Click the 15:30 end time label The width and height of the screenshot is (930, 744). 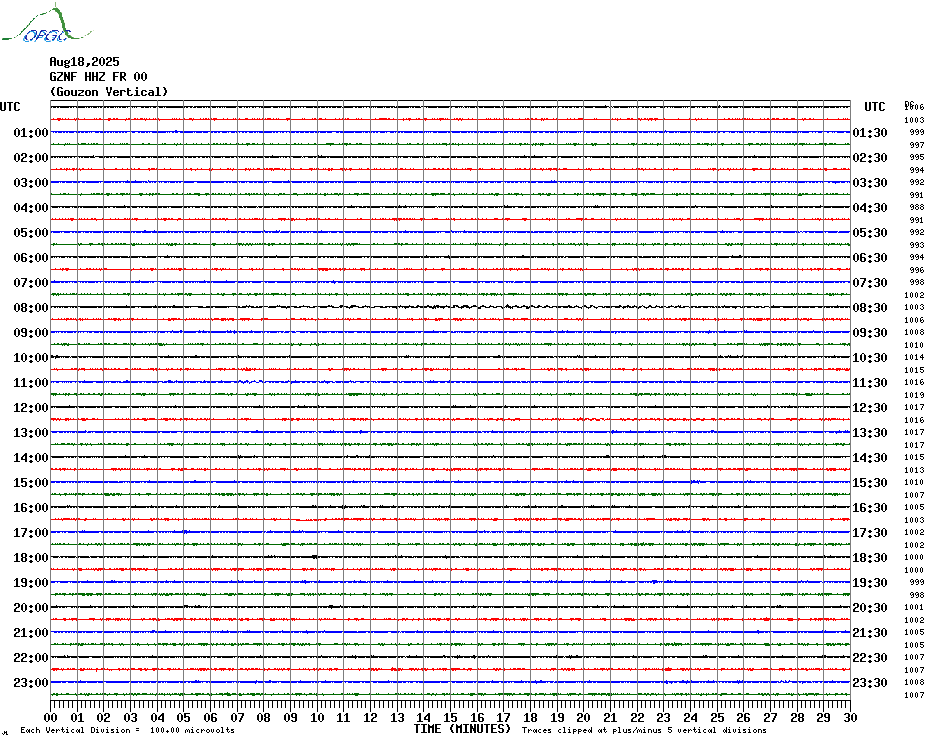(870, 483)
